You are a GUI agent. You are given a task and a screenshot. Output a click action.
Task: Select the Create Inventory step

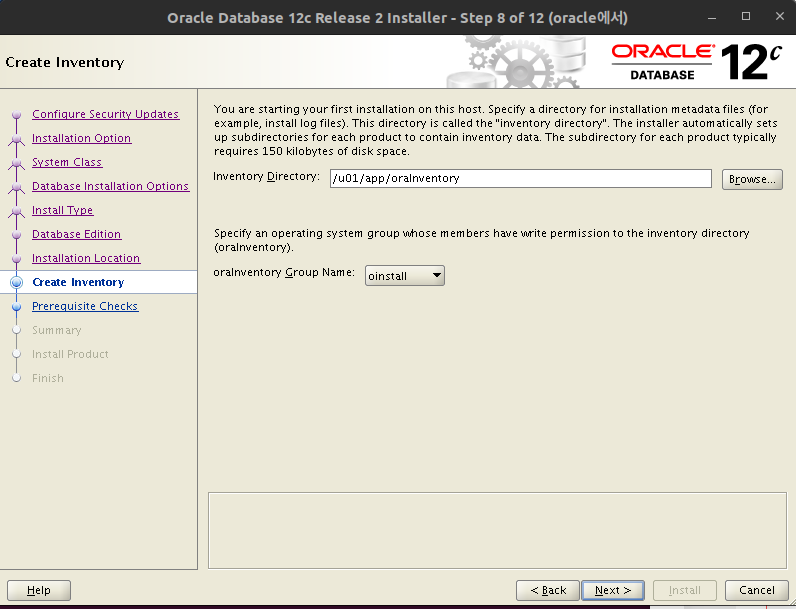click(78, 282)
